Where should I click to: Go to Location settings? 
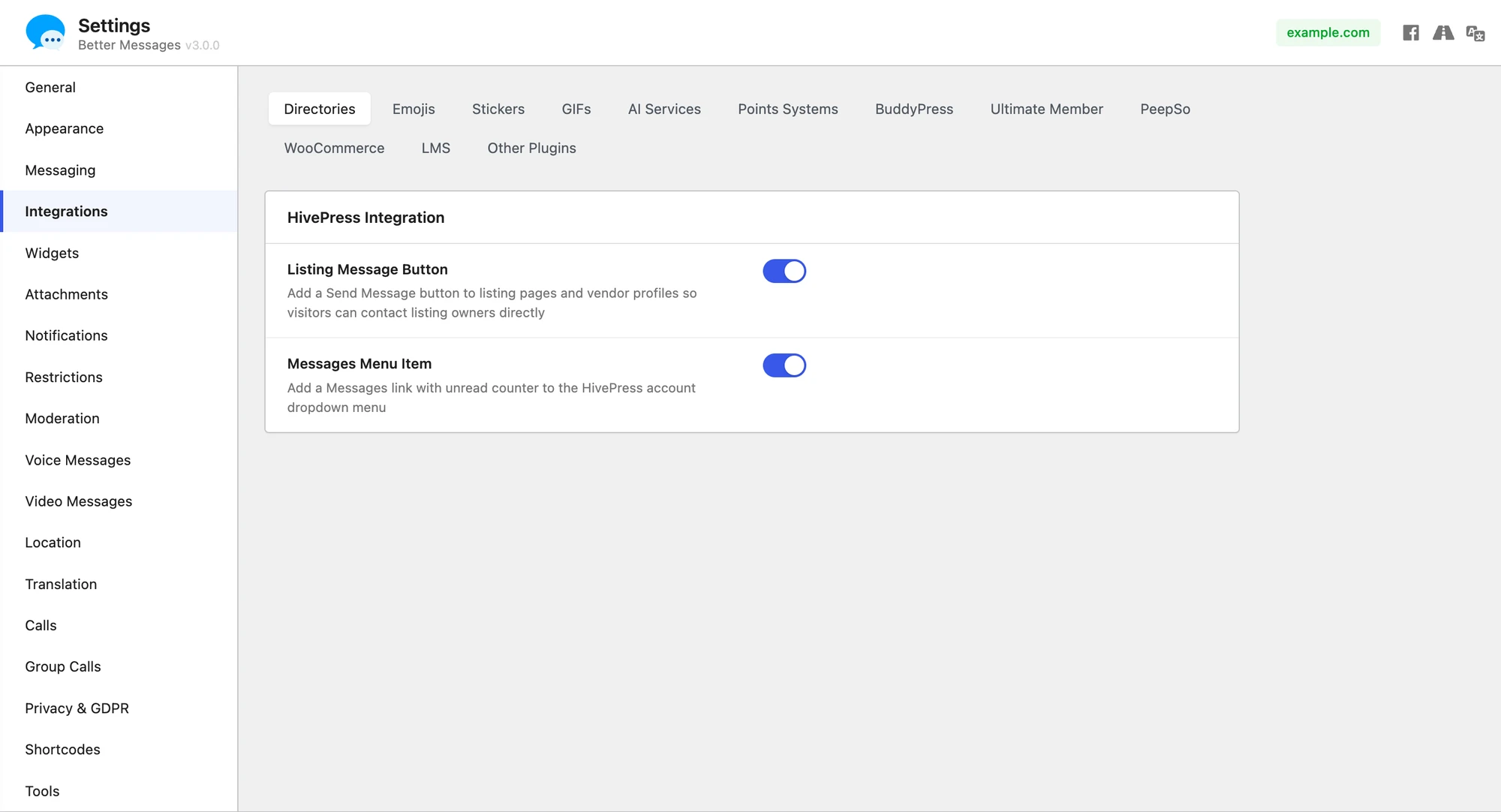point(119,543)
